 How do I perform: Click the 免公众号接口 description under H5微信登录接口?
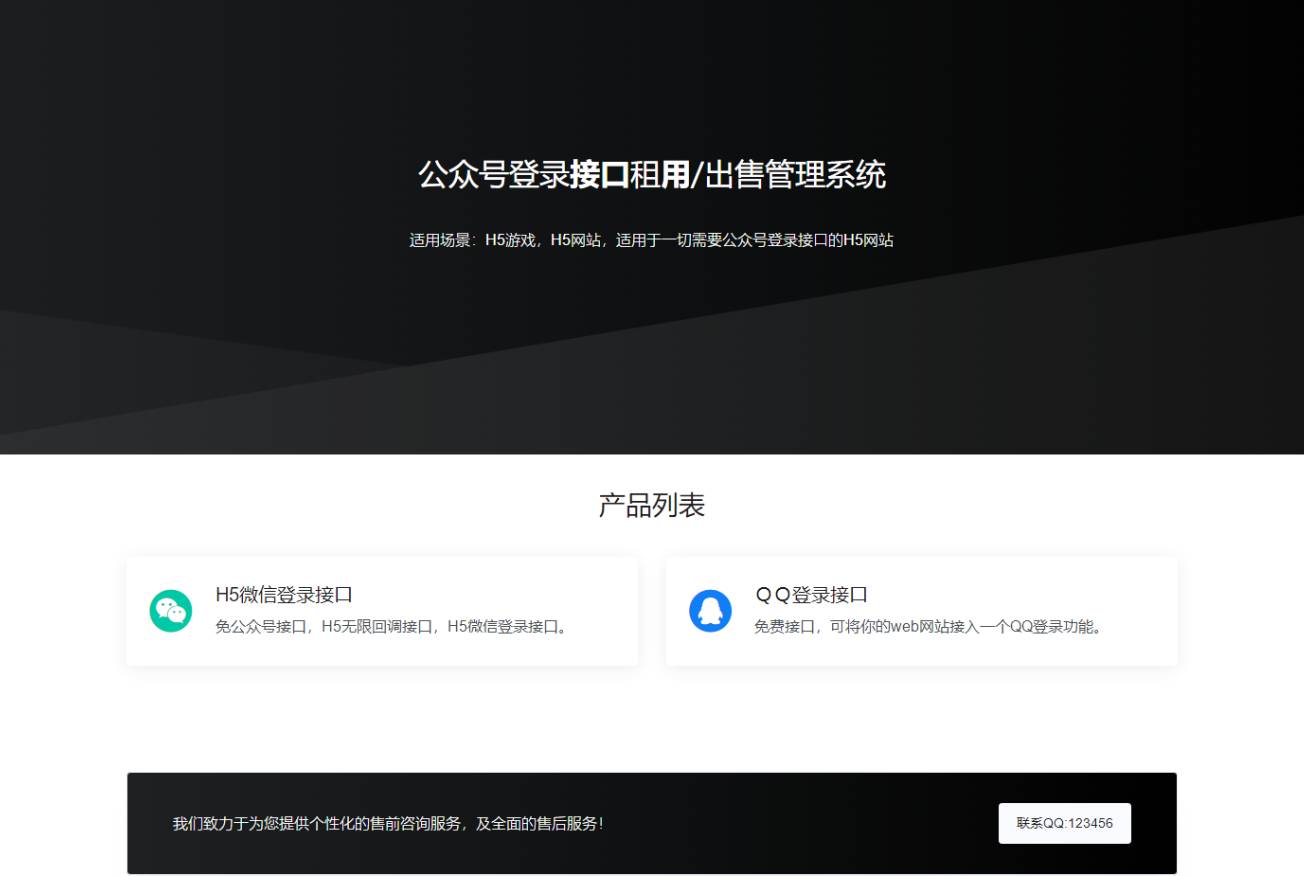point(394,627)
